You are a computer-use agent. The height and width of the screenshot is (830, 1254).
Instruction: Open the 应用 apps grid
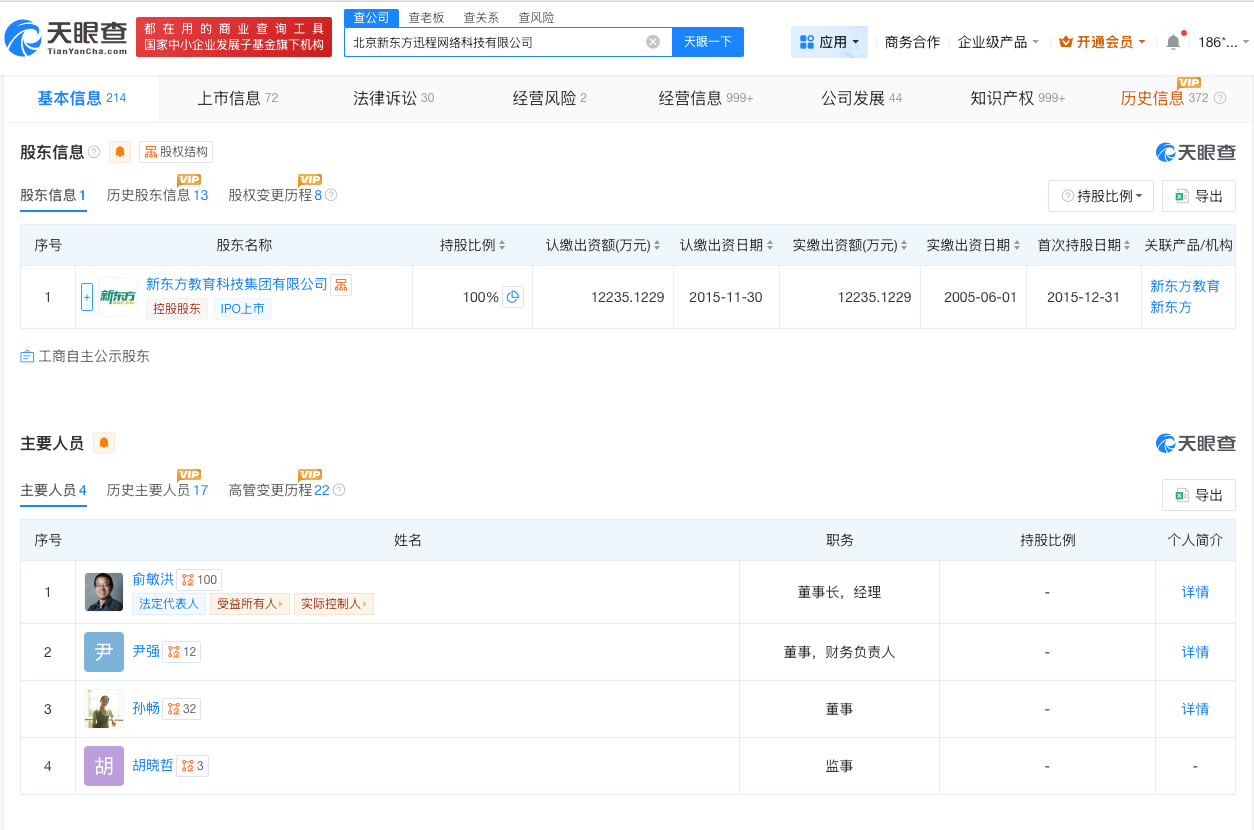tap(829, 40)
